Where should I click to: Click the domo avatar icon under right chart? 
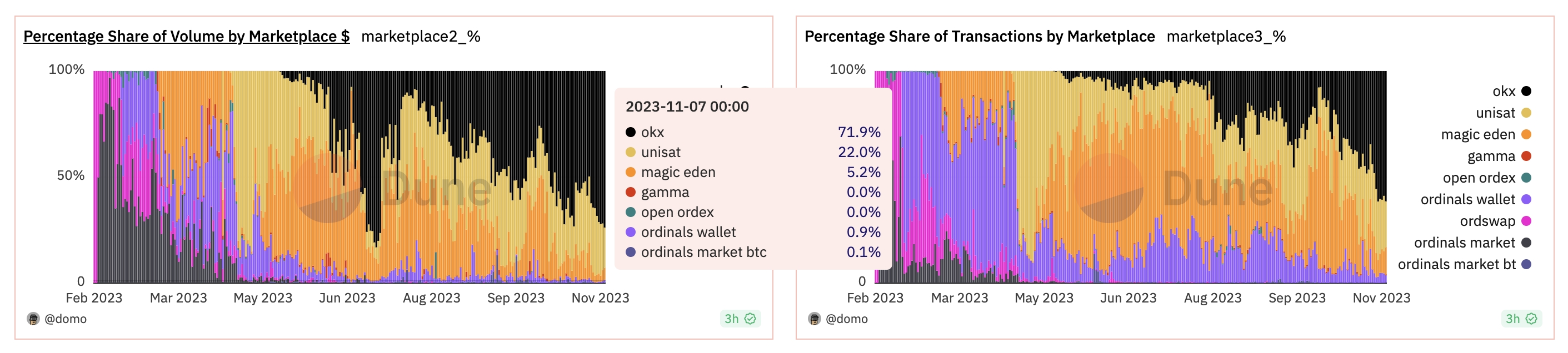[x=815, y=319]
